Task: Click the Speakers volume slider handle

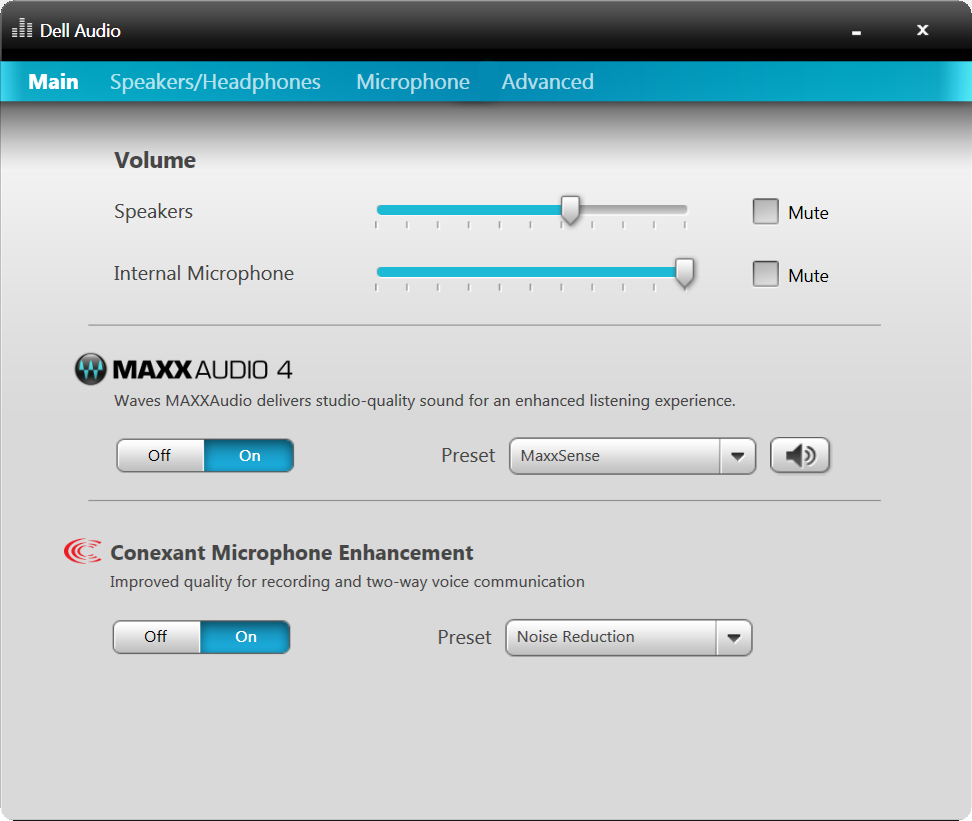Action: (x=570, y=211)
